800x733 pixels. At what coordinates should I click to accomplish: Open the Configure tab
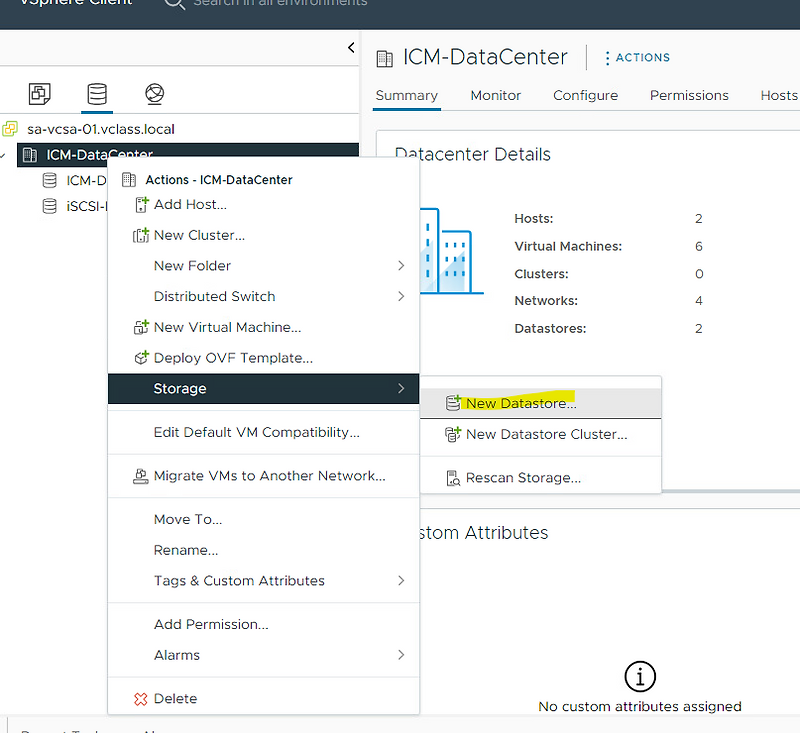click(585, 95)
